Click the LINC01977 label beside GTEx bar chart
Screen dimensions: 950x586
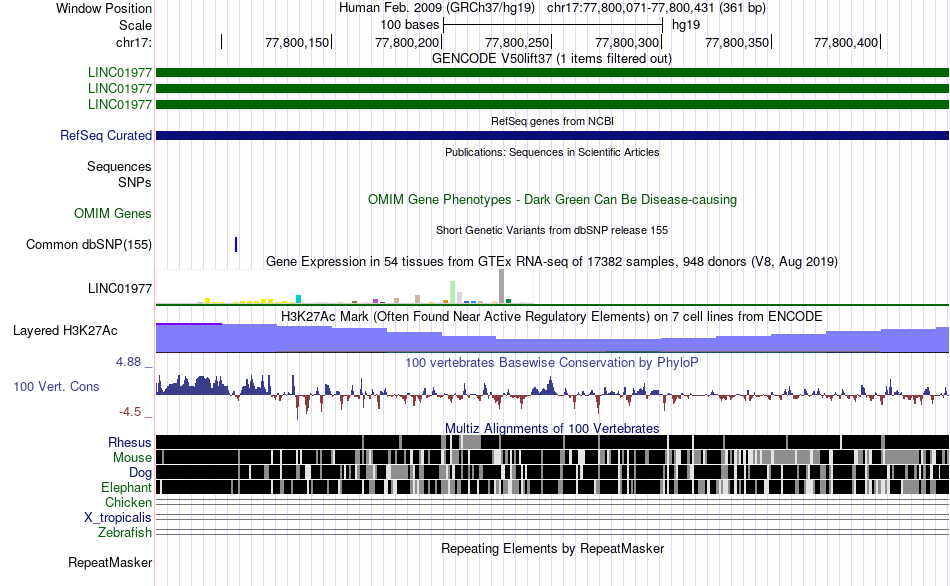tap(120, 288)
